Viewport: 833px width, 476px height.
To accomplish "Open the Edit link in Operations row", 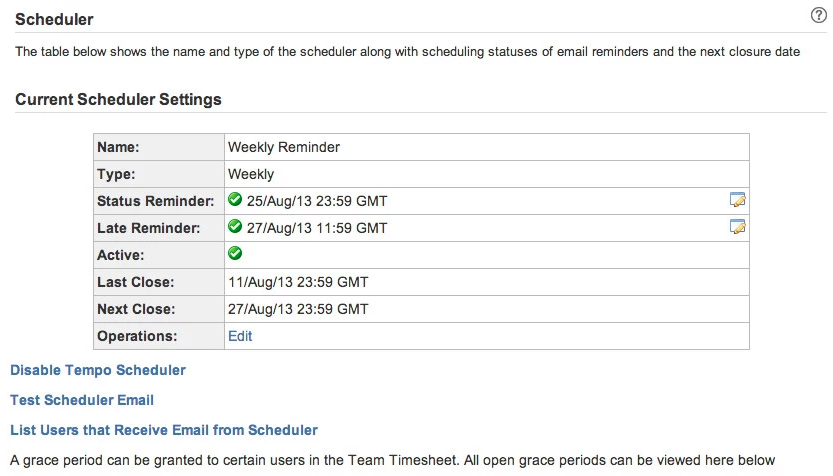I will (240, 336).
